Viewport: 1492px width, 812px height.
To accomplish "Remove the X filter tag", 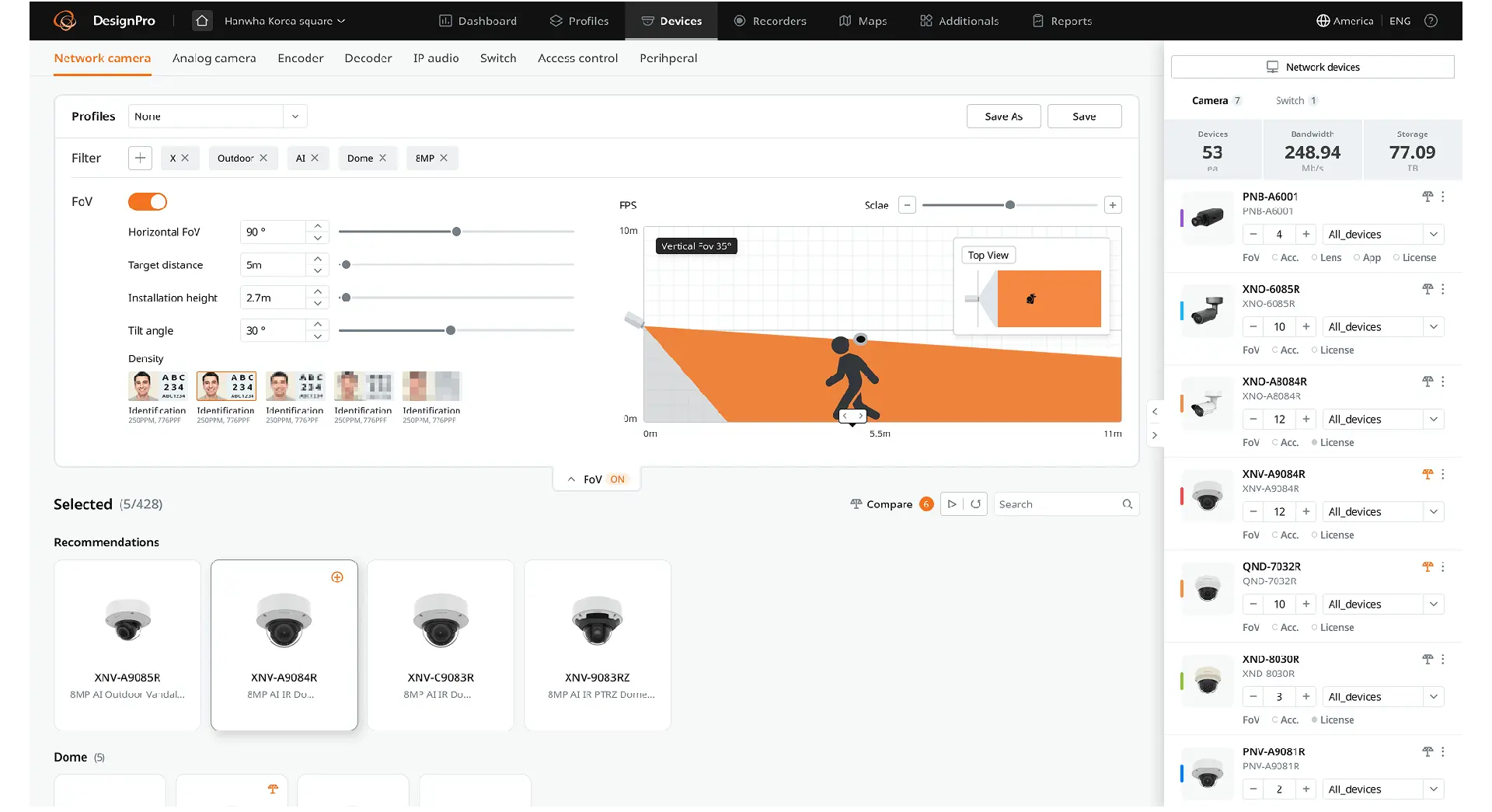I will point(185,159).
